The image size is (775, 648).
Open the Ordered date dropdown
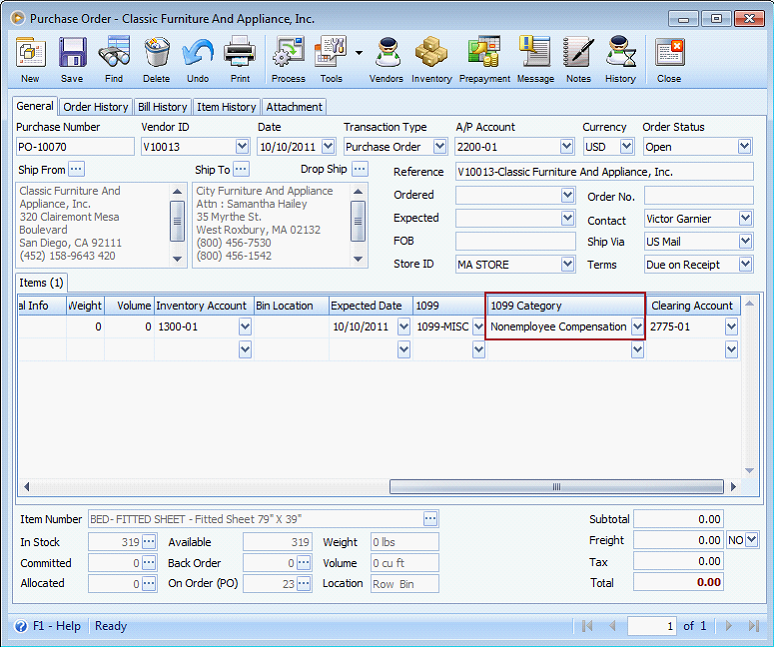(567, 195)
